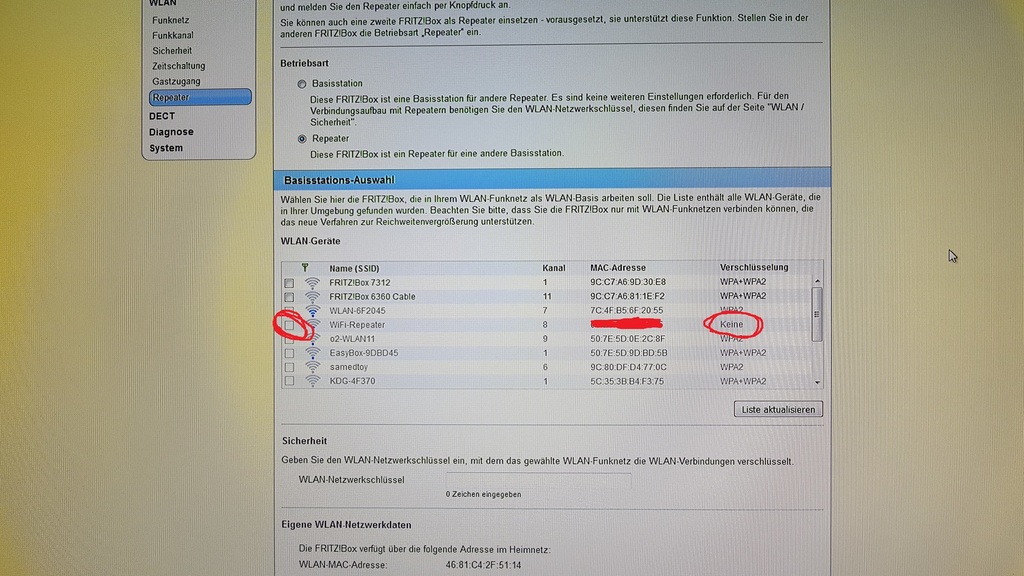Click the WLAN-Netzwerkschlüssel input field
Image resolution: width=1024 pixels, height=576 pixels.
tap(538, 480)
